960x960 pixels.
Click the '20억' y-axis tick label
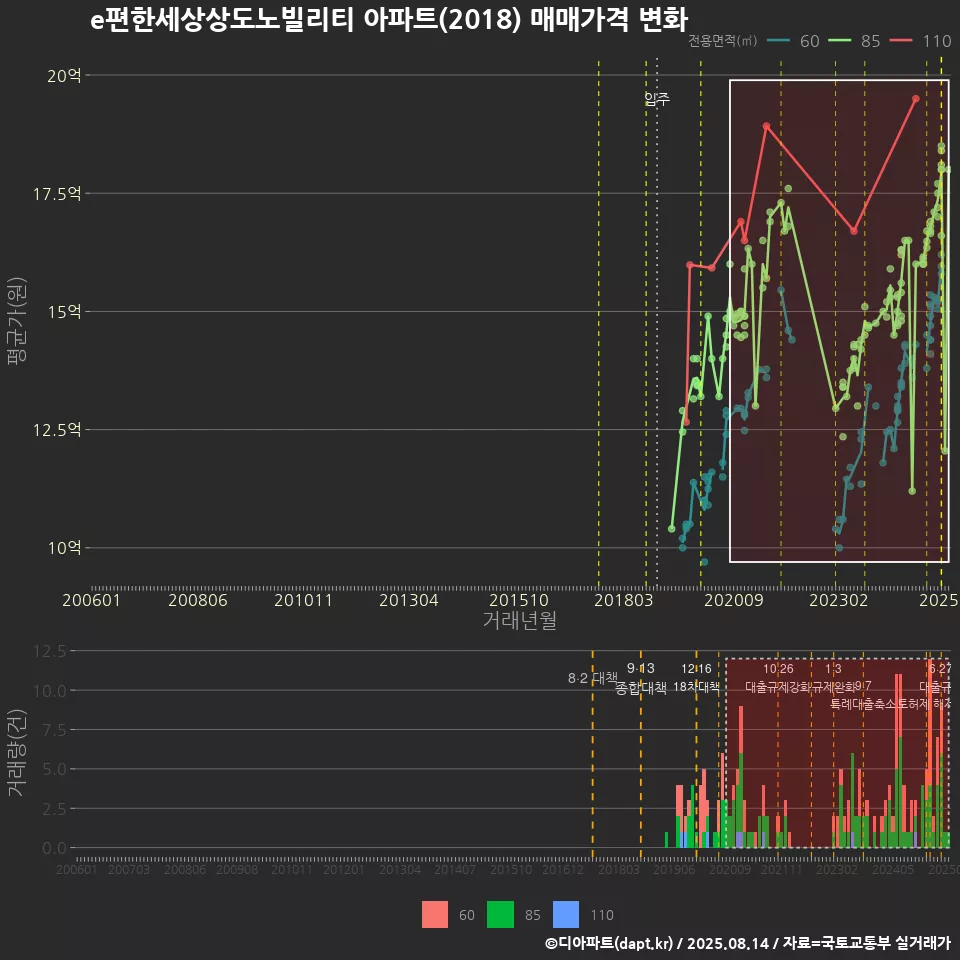64,76
